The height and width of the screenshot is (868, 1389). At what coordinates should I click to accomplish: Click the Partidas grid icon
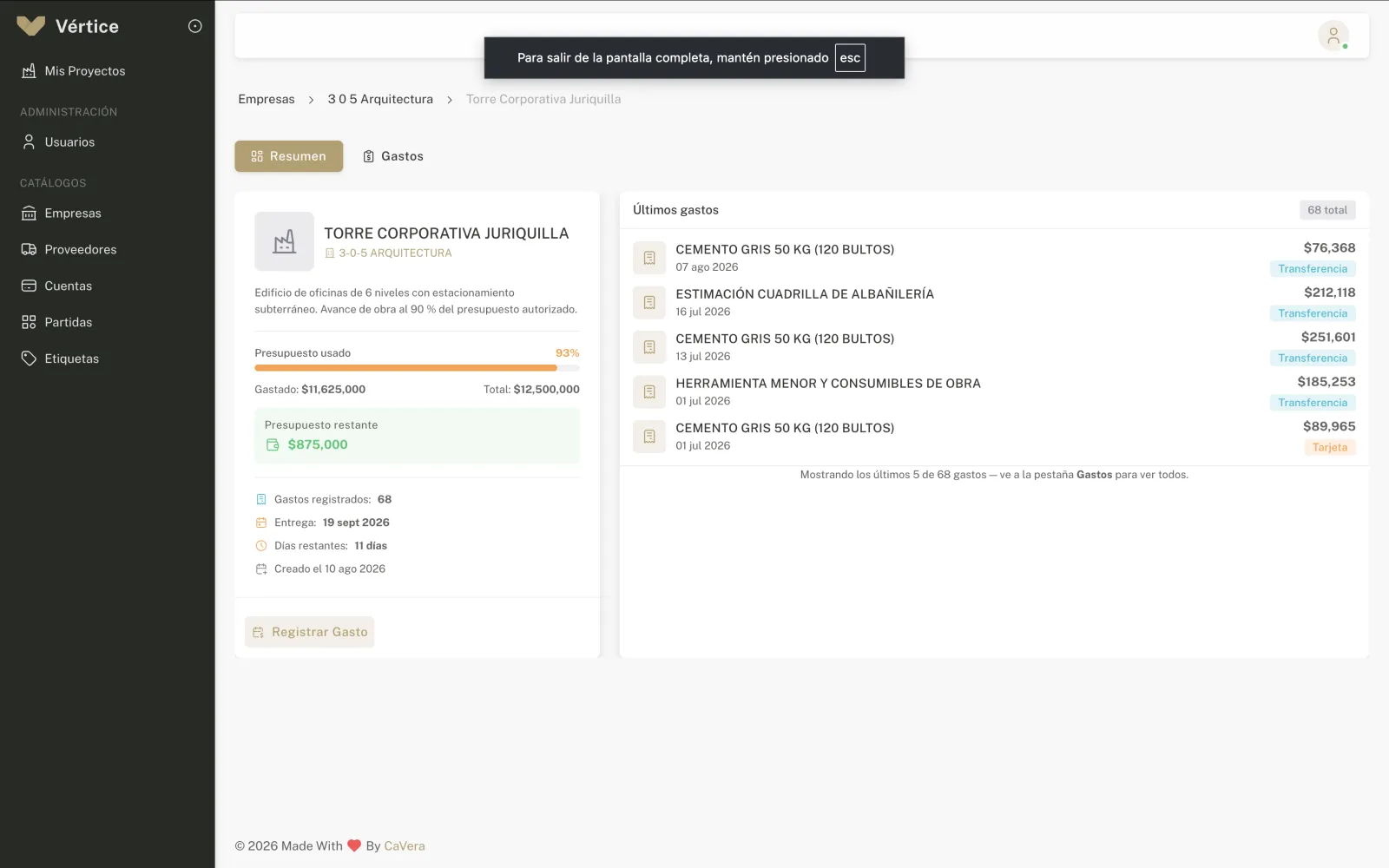[29, 322]
